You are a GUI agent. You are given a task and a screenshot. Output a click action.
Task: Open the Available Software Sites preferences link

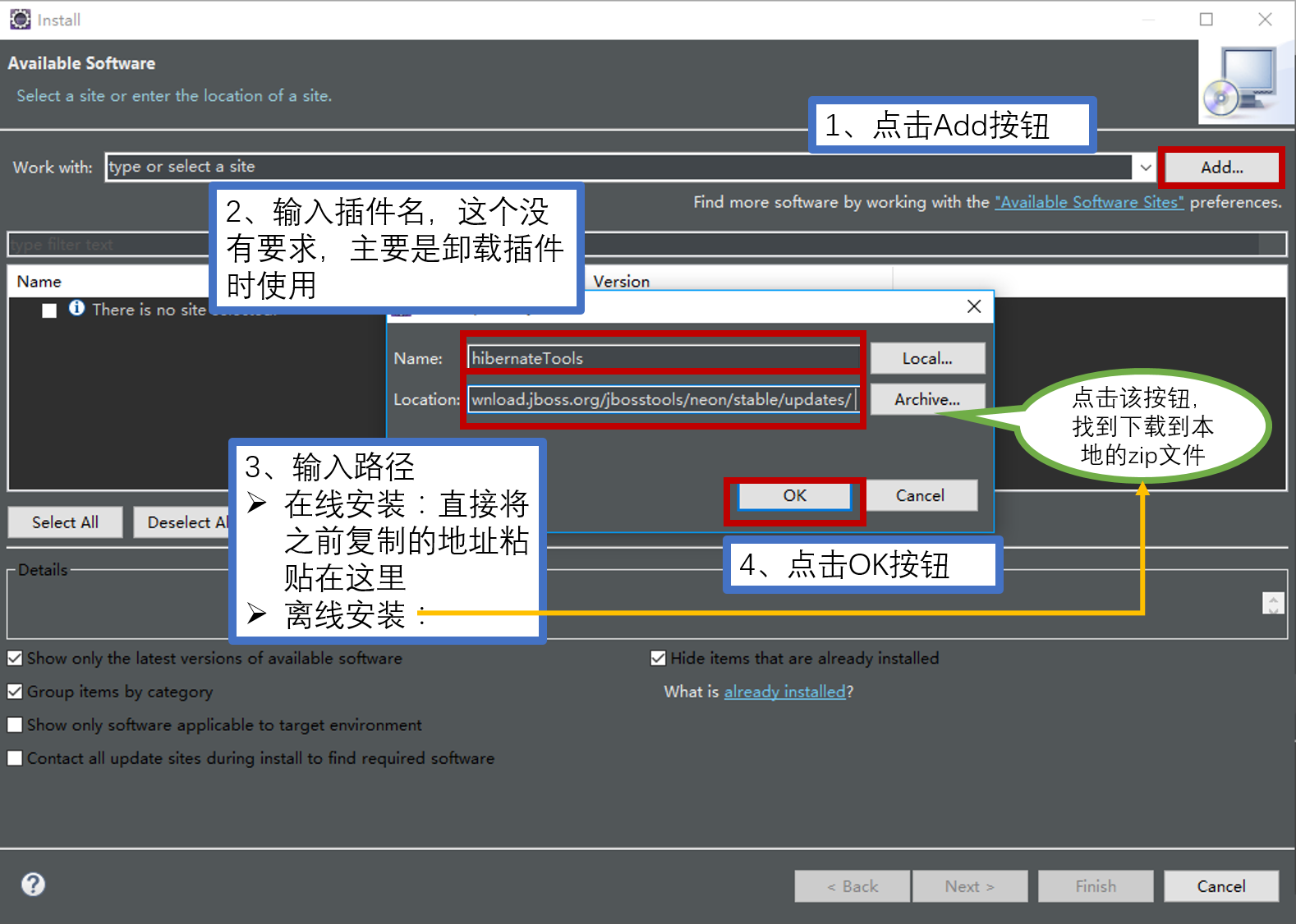[x=1089, y=202]
